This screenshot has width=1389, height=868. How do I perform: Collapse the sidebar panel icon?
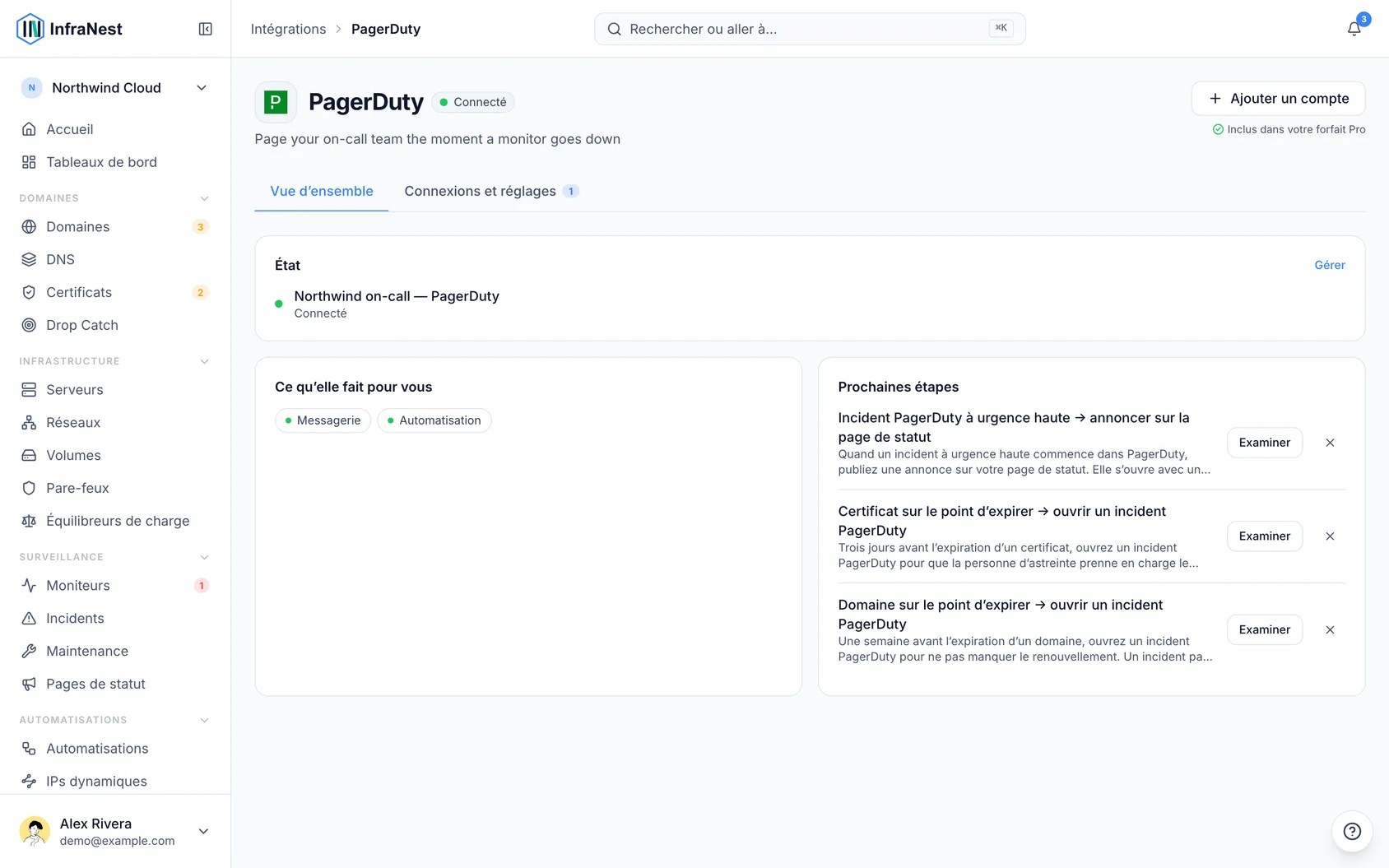coord(206,29)
